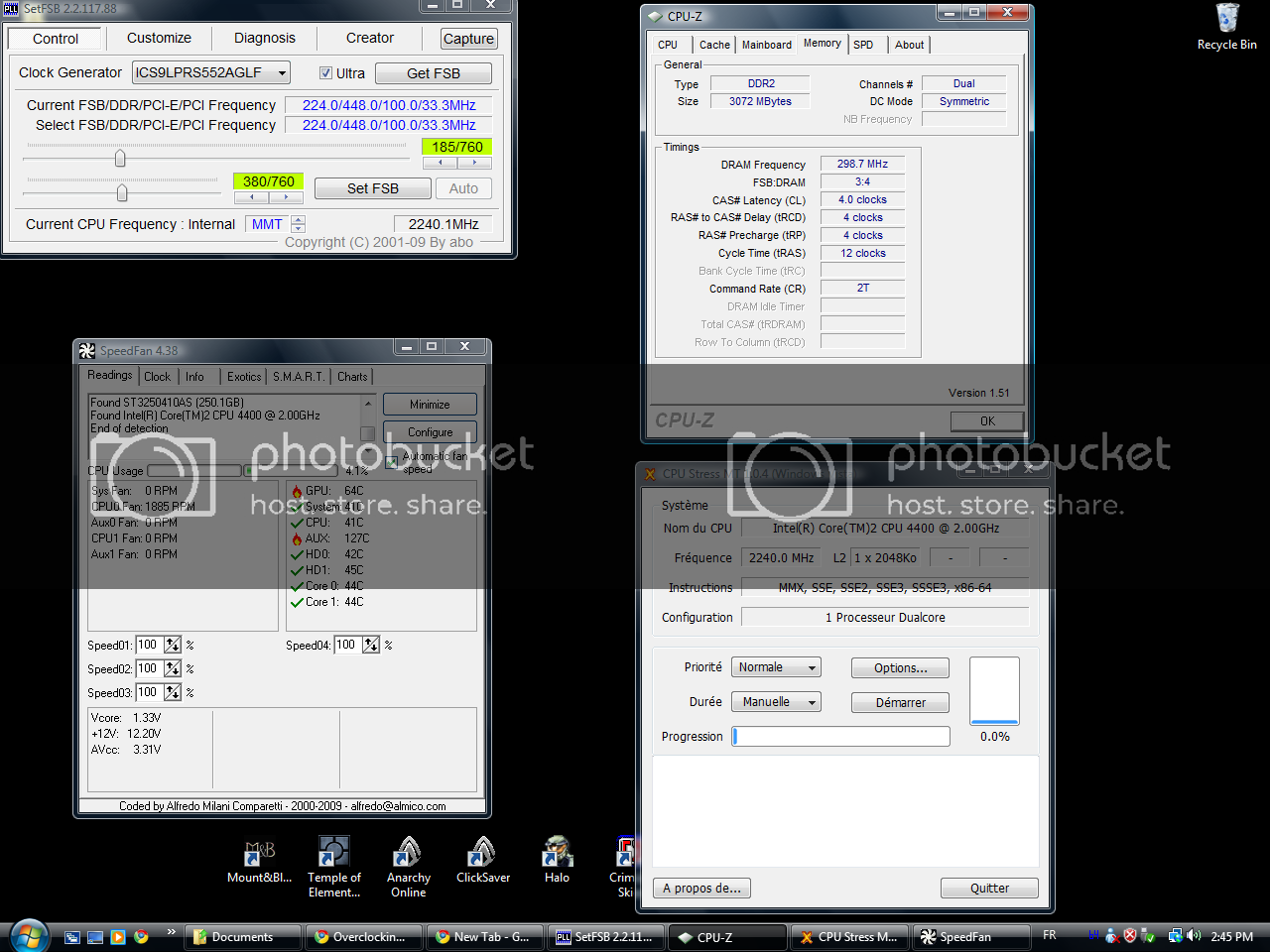1270x952 pixels.
Task: Enable Automatic fan speed checkbox
Action: [x=392, y=462]
